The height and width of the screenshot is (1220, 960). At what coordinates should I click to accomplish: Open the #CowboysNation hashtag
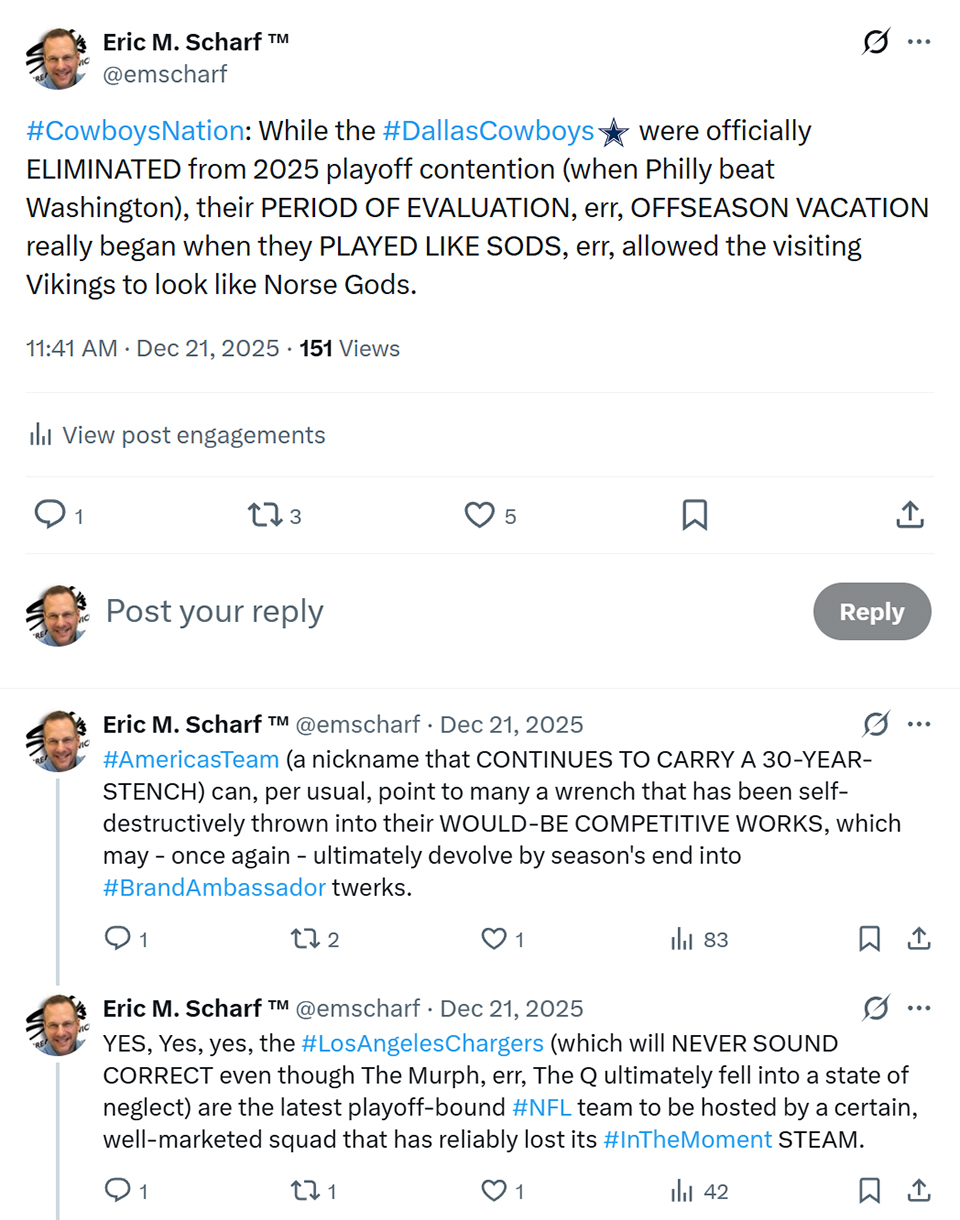pyautogui.click(x=135, y=131)
